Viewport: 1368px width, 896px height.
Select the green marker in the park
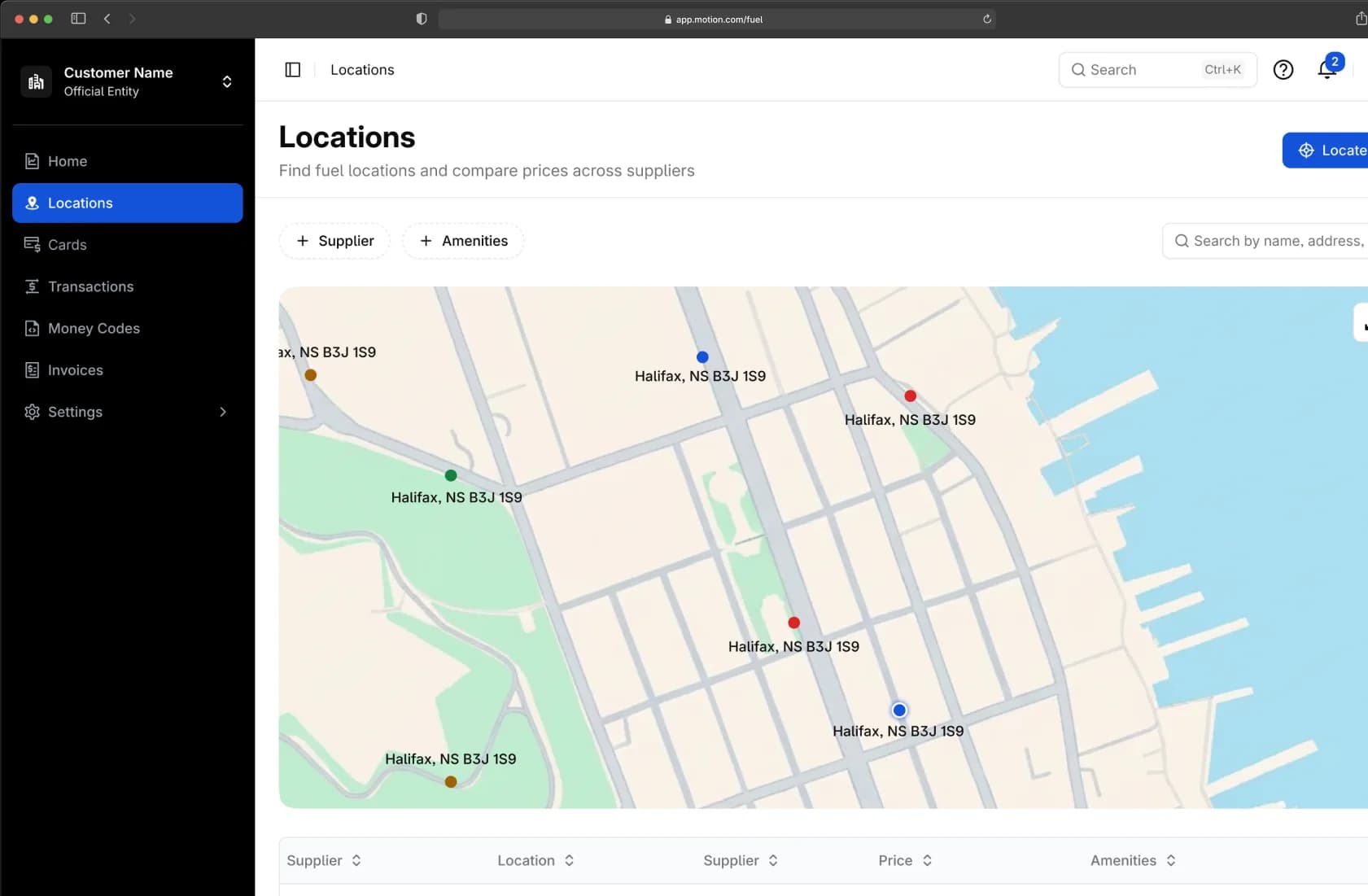point(451,475)
